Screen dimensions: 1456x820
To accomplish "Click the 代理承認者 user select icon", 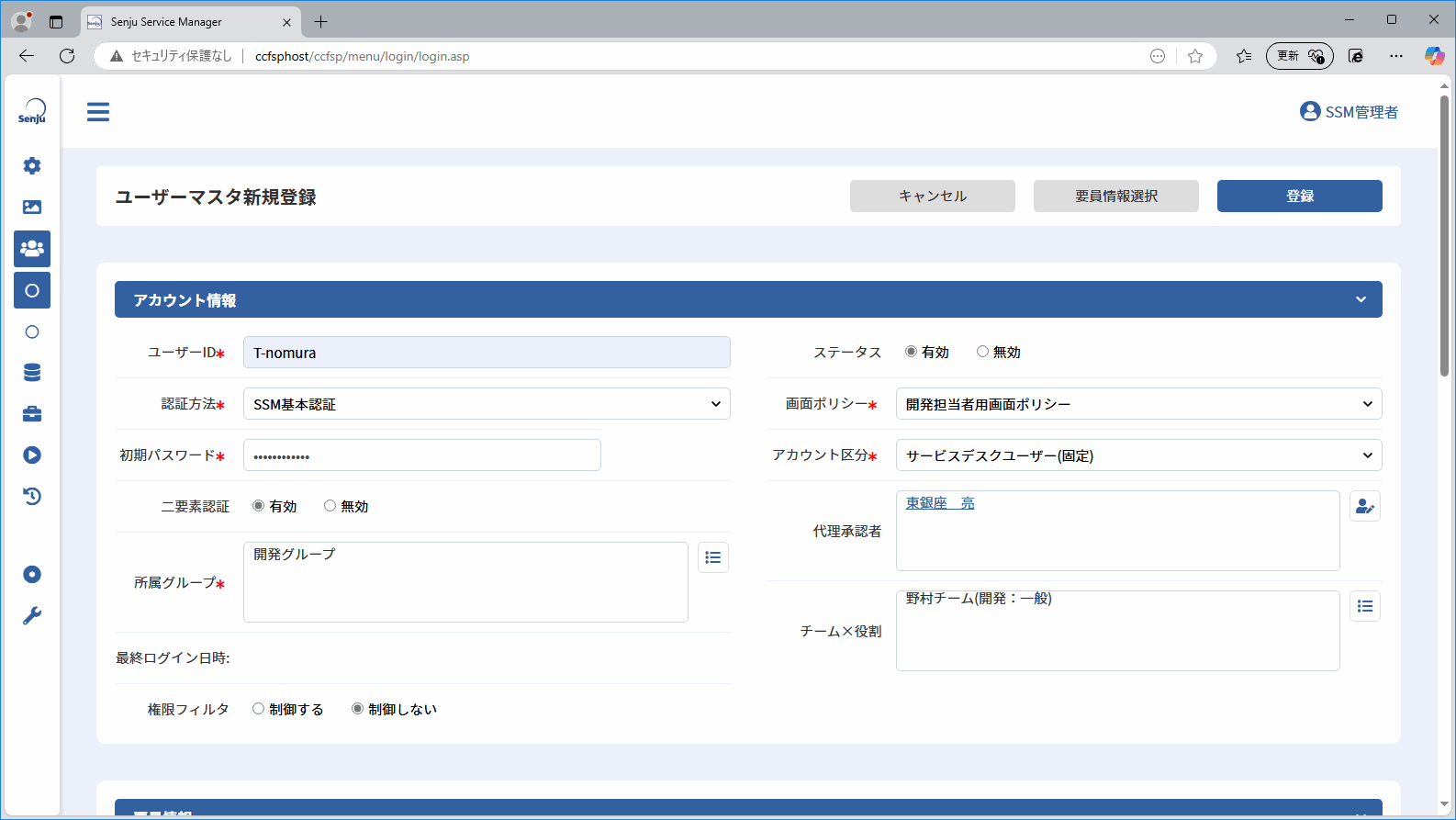I will [1365, 506].
